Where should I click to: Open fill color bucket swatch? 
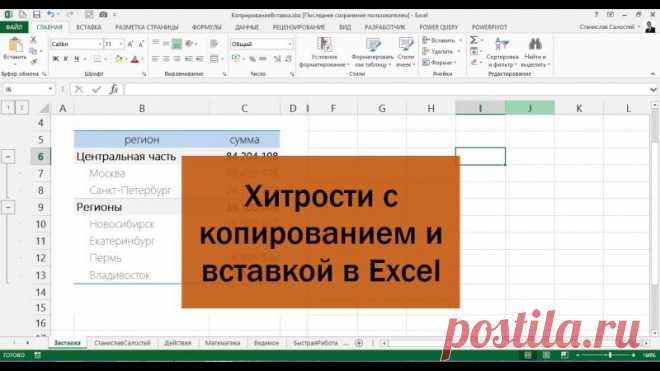(x=118, y=59)
